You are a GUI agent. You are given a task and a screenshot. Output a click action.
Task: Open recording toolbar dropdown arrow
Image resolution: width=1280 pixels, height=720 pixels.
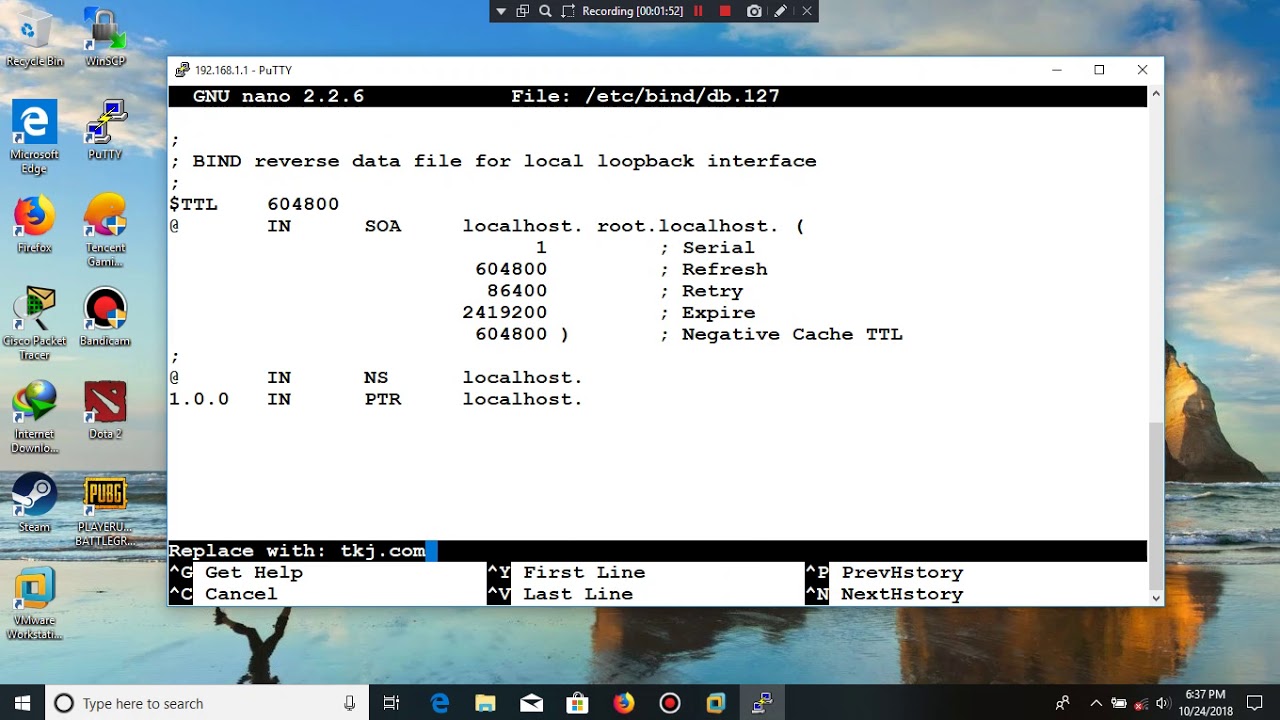pos(501,11)
